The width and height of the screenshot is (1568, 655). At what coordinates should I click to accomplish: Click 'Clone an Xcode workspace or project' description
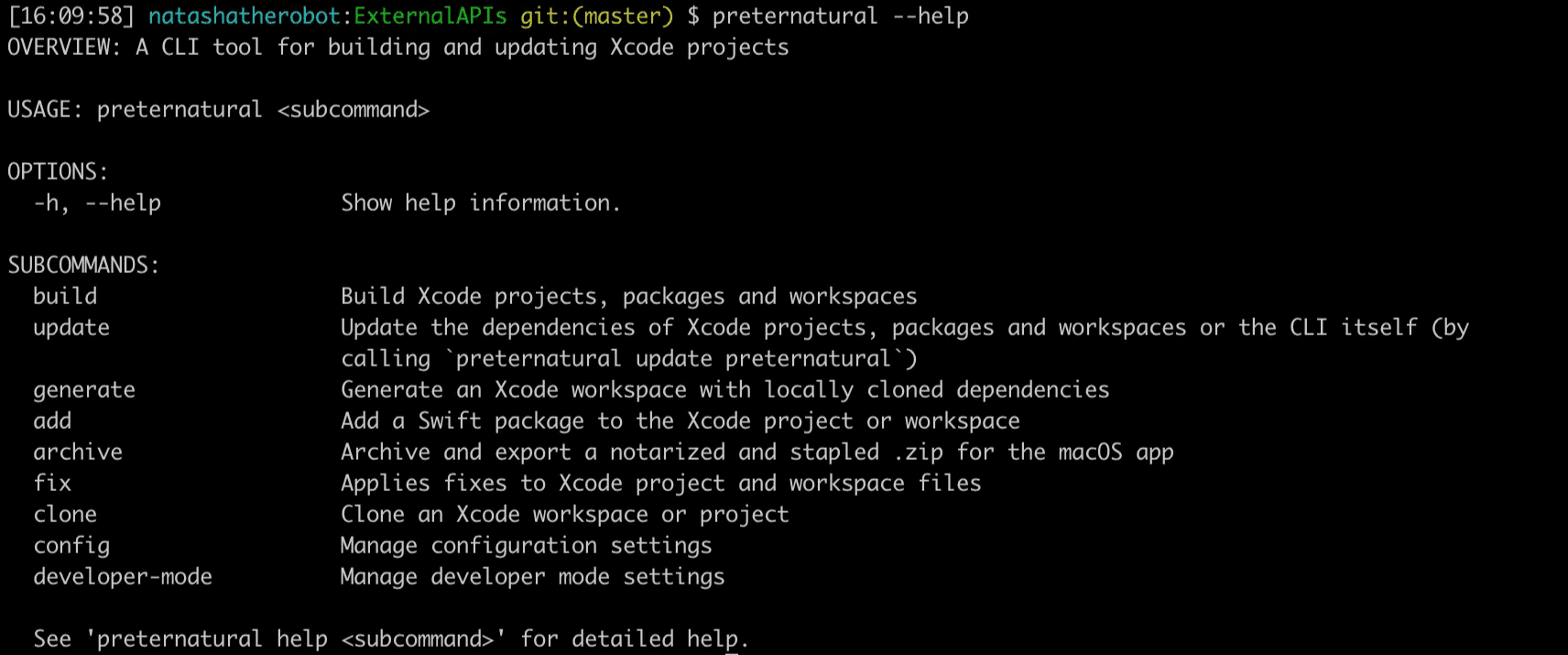[565, 515]
